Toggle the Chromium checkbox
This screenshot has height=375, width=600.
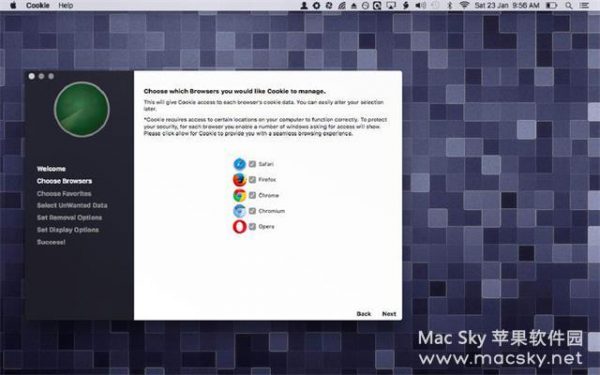pyautogui.click(x=252, y=211)
